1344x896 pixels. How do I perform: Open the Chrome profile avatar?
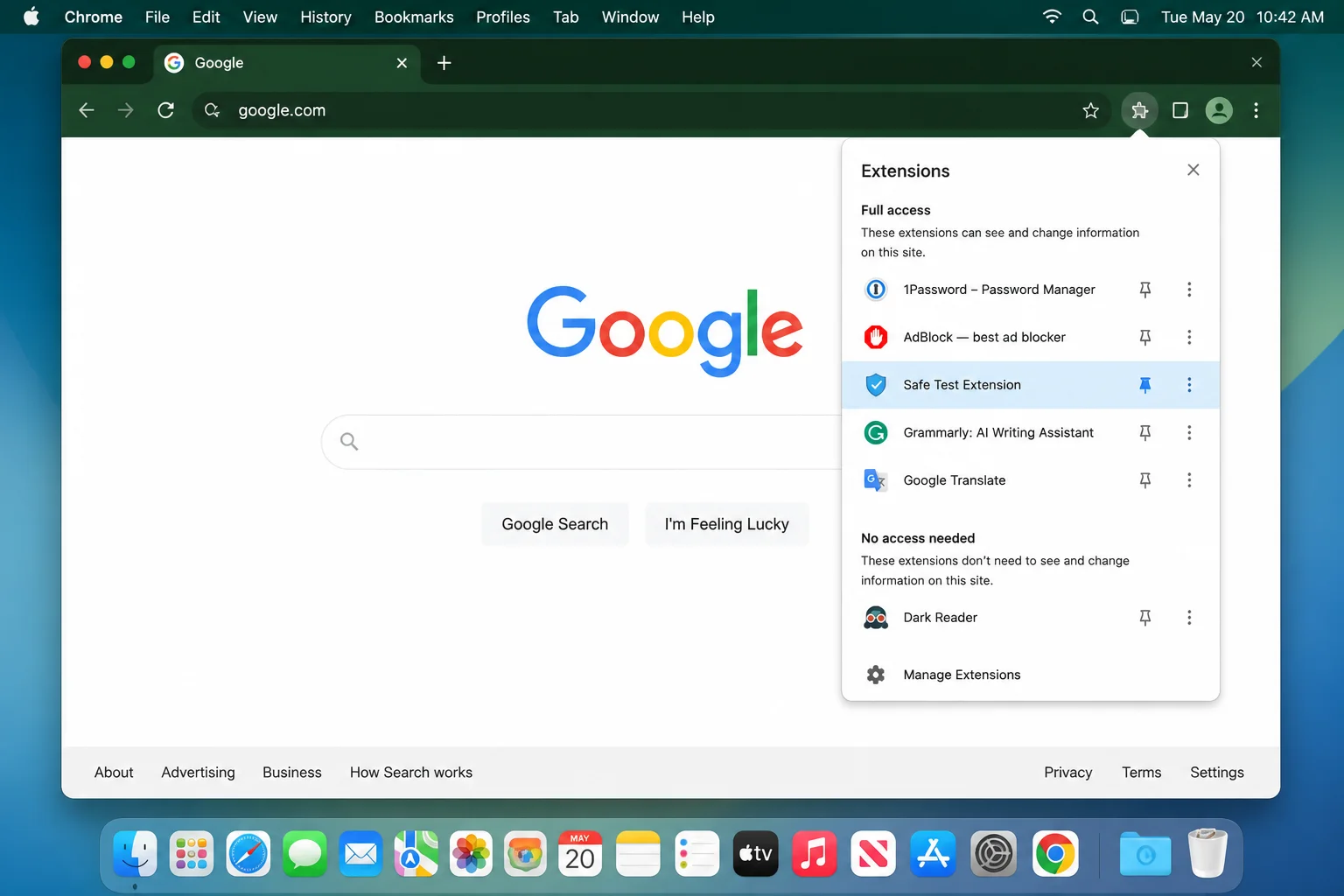click(1219, 110)
